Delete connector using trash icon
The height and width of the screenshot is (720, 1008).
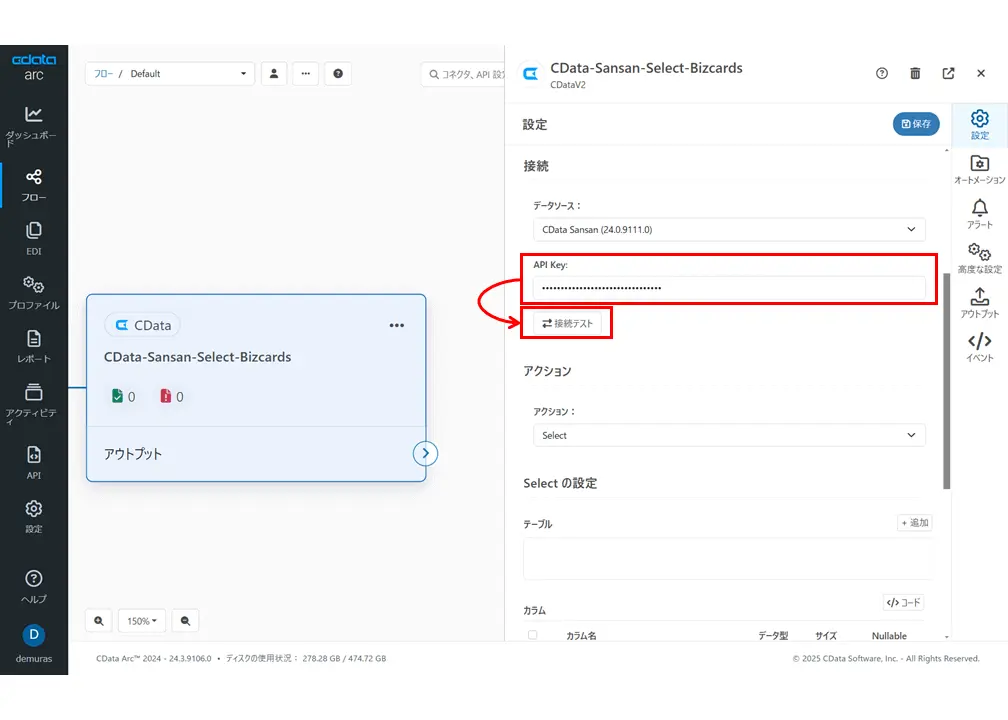point(915,73)
